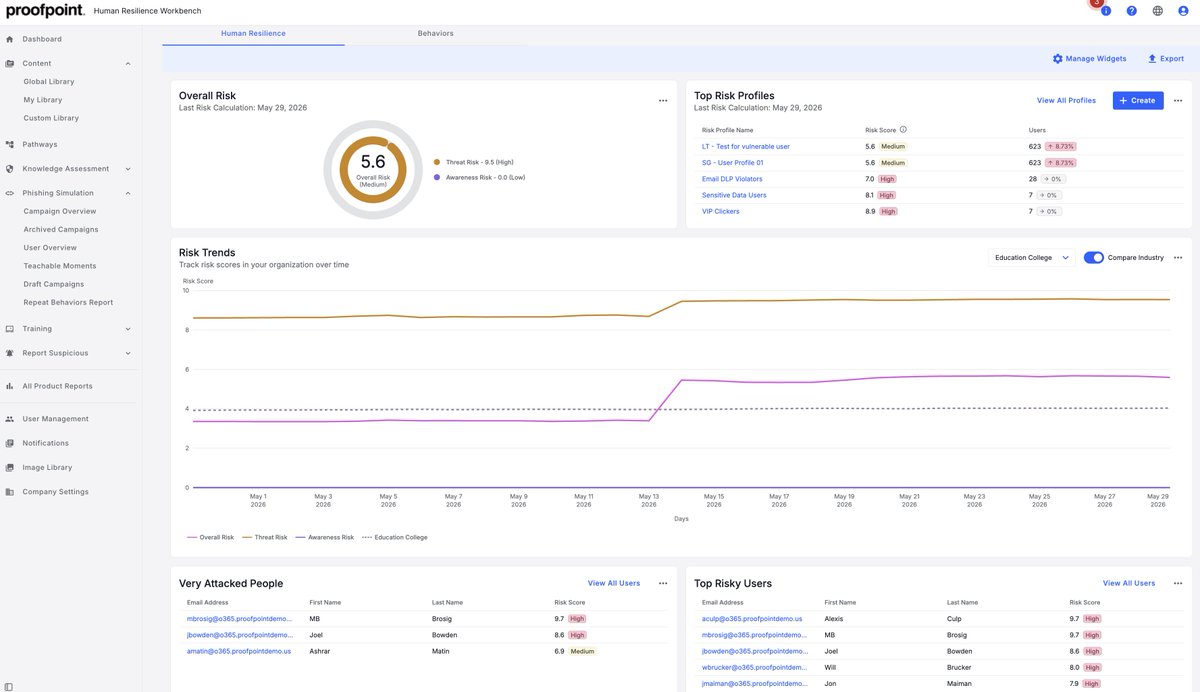Open the help question mark icon
The height and width of the screenshot is (692, 1200).
click(1132, 11)
